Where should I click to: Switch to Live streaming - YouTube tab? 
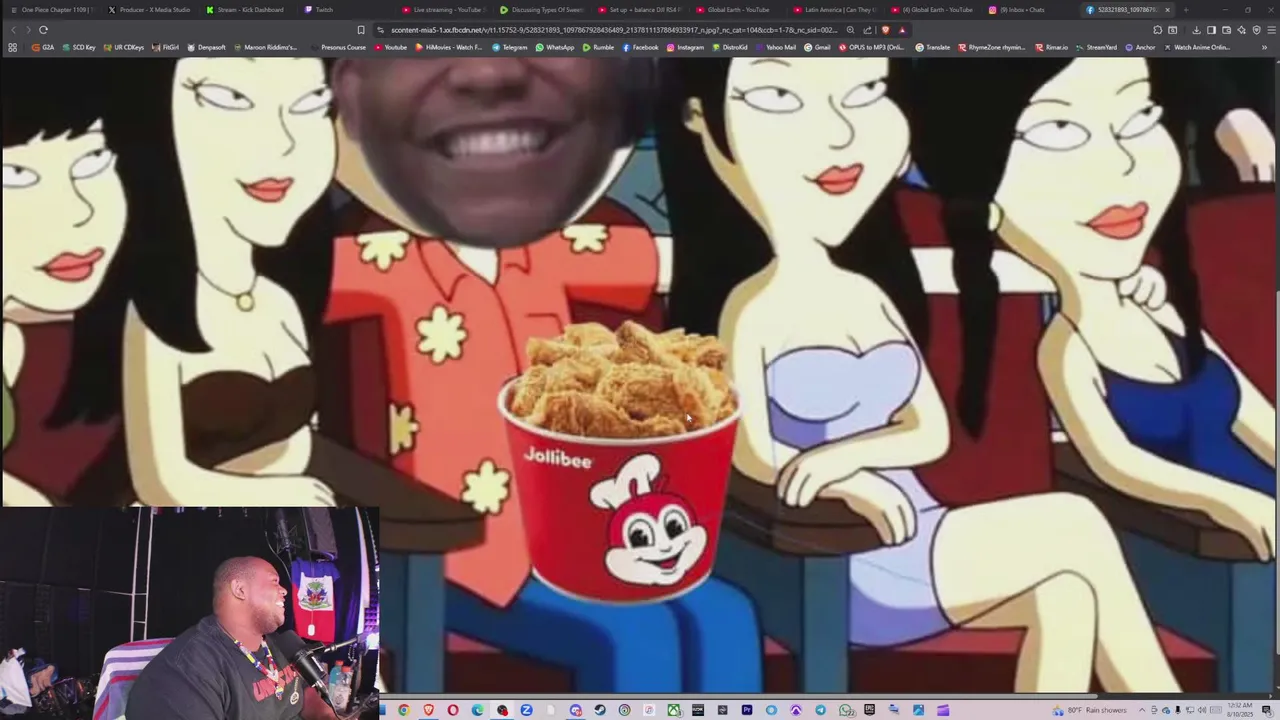click(x=442, y=10)
